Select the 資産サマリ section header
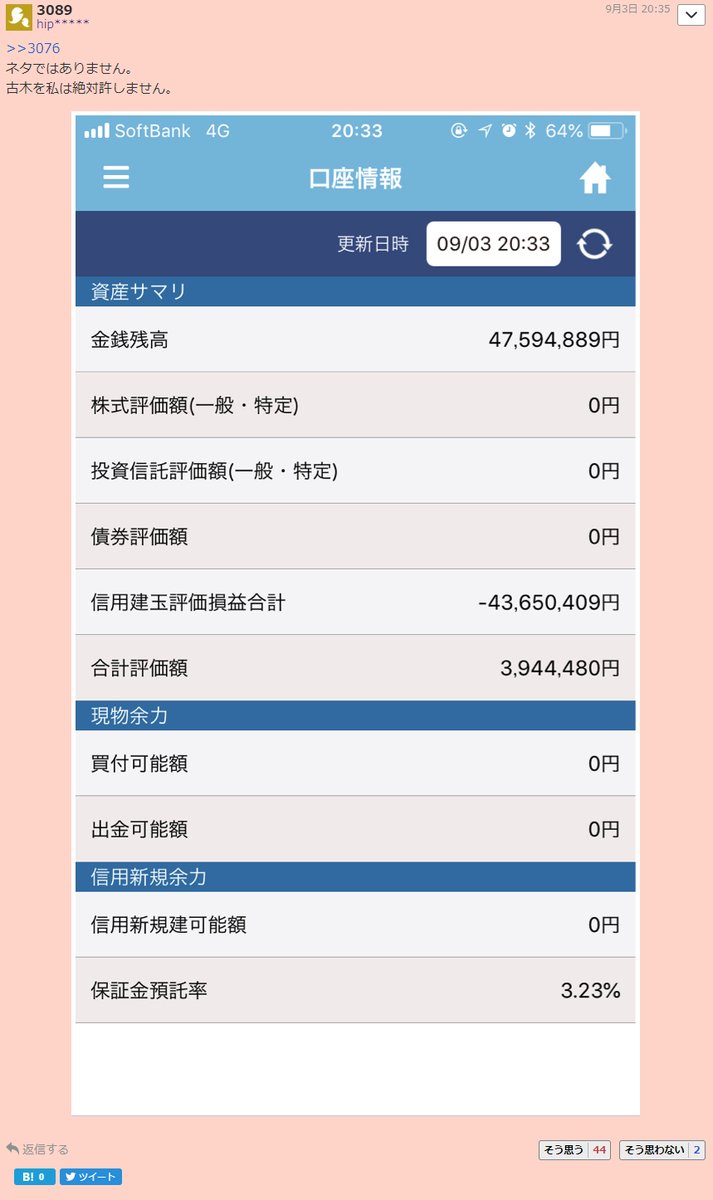This screenshot has height=1200, width=713. click(355, 292)
